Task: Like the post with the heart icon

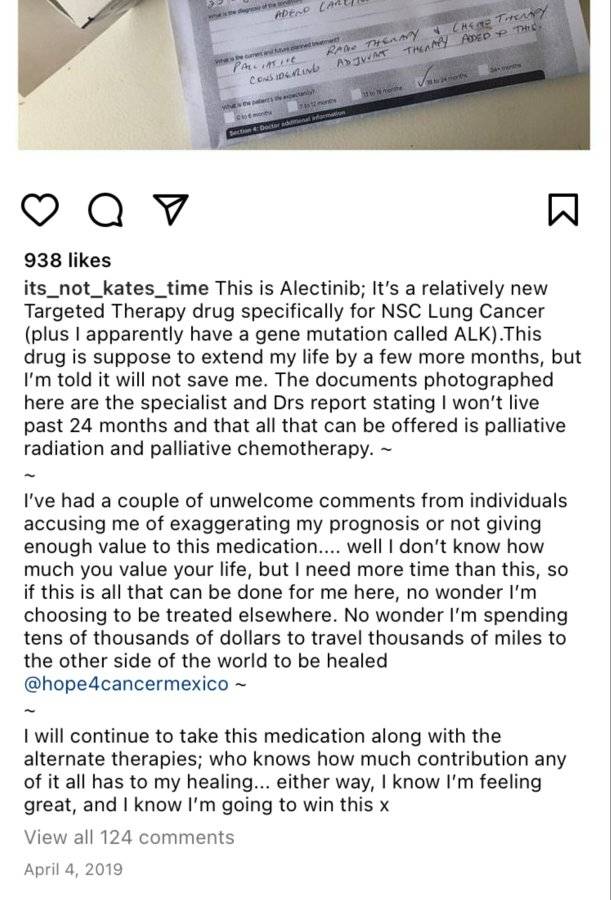Action: [40, 210]
